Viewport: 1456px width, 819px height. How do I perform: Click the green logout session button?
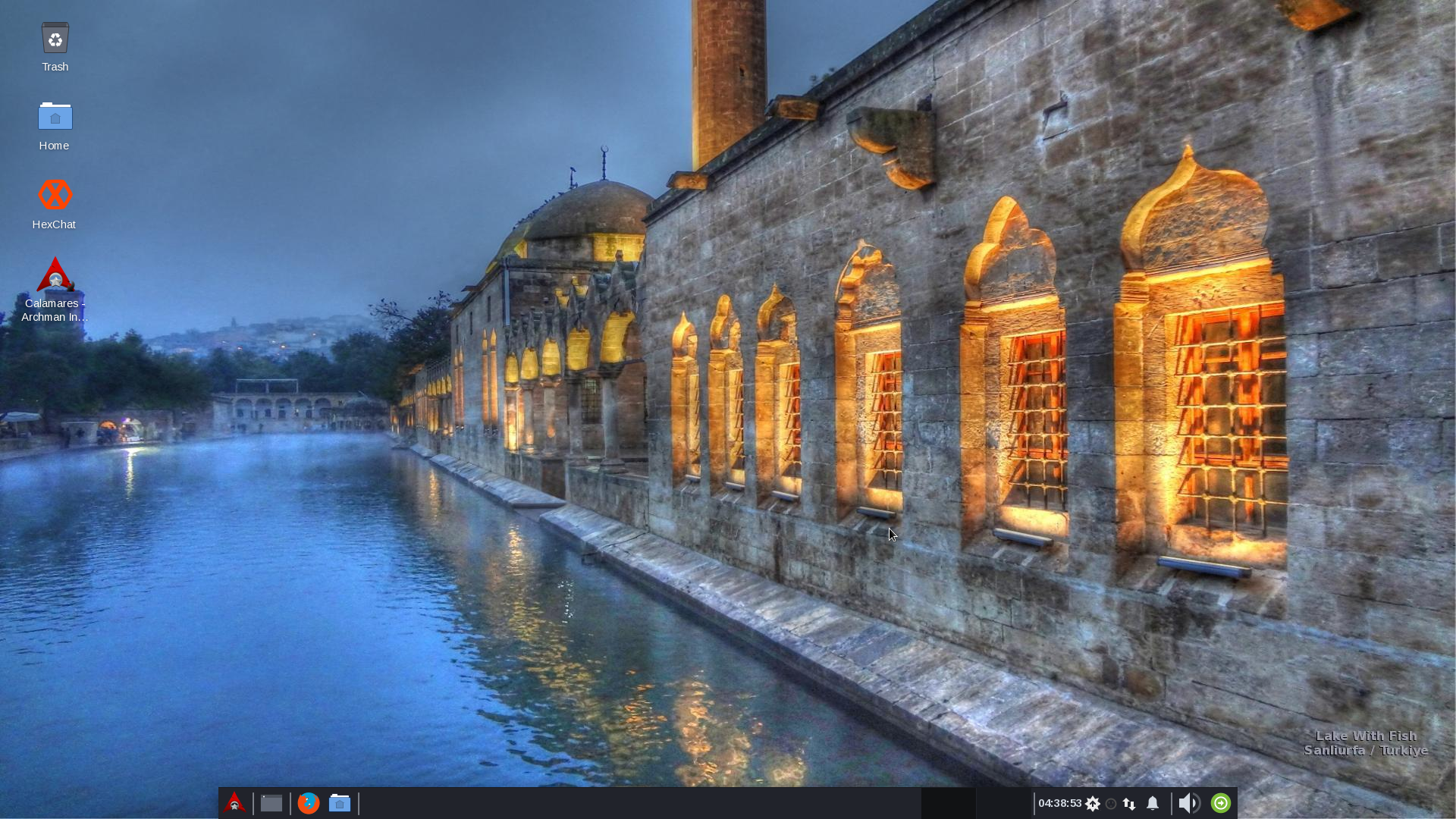(x=1221, y=803)
